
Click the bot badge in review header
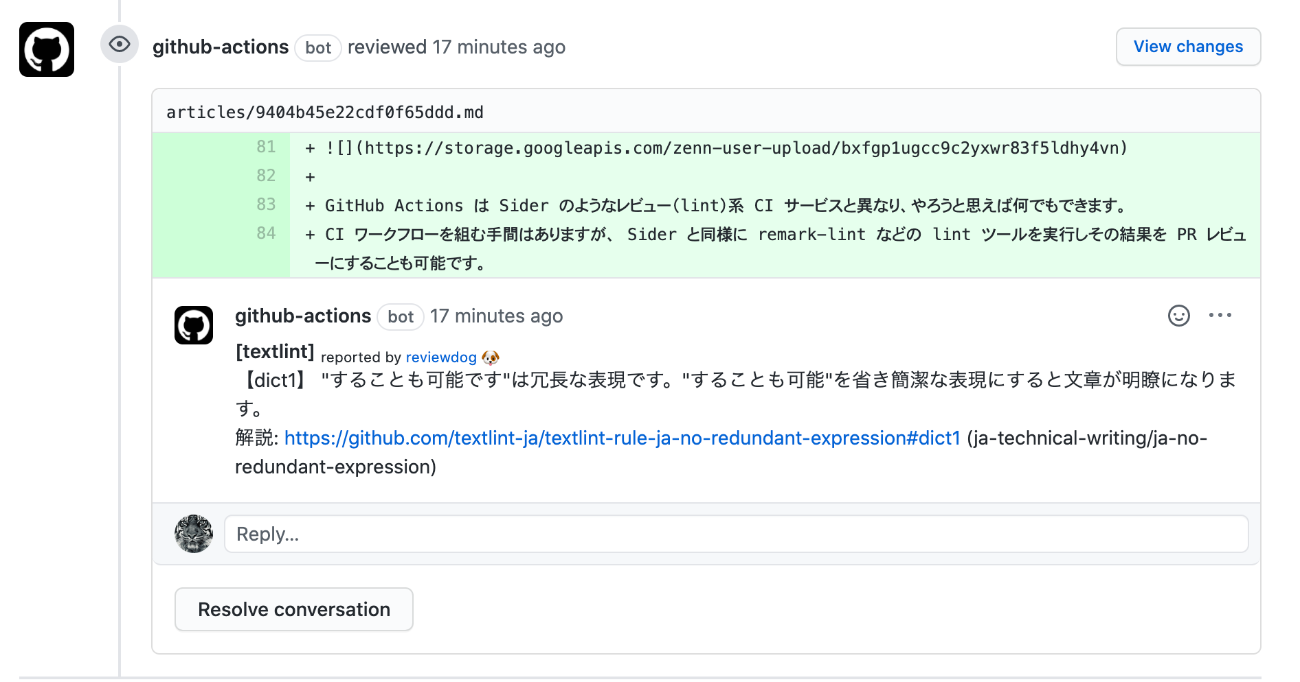(318, 47)
